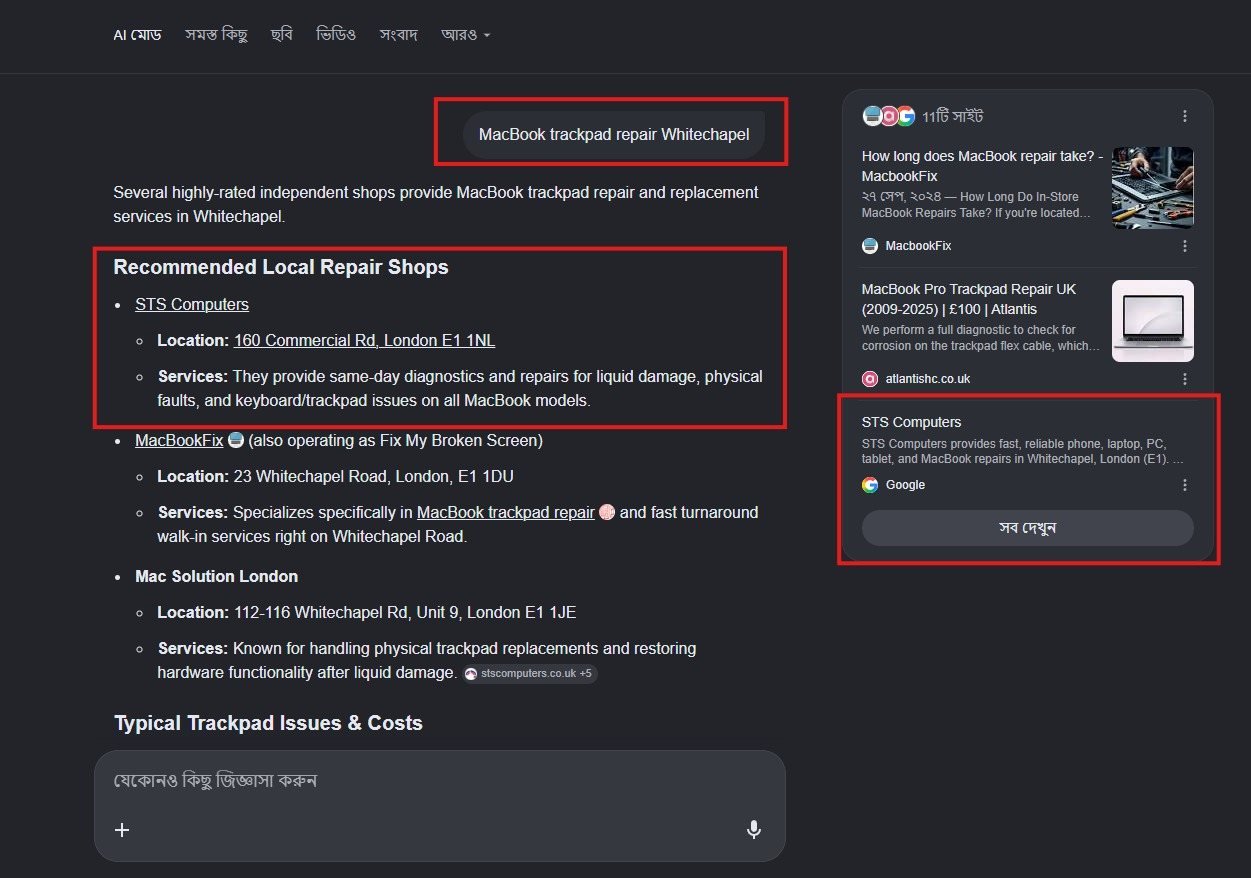Image resolution: width=1251 pixels, height=878 pixels.
Task: Click the atlantishc.co.uk favicon
Action: 870,379
